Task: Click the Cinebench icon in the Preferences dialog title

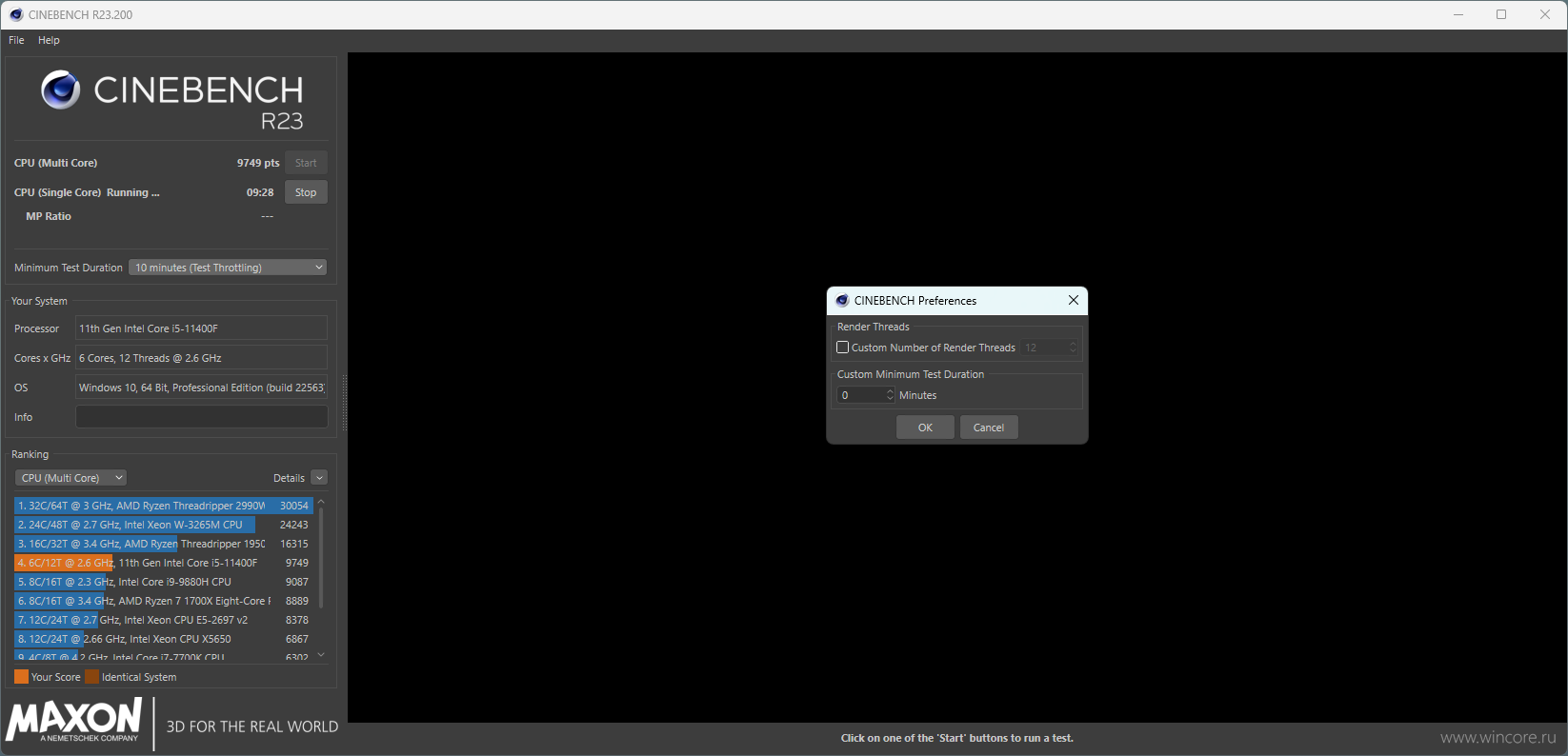Action: tap(842, 301)
